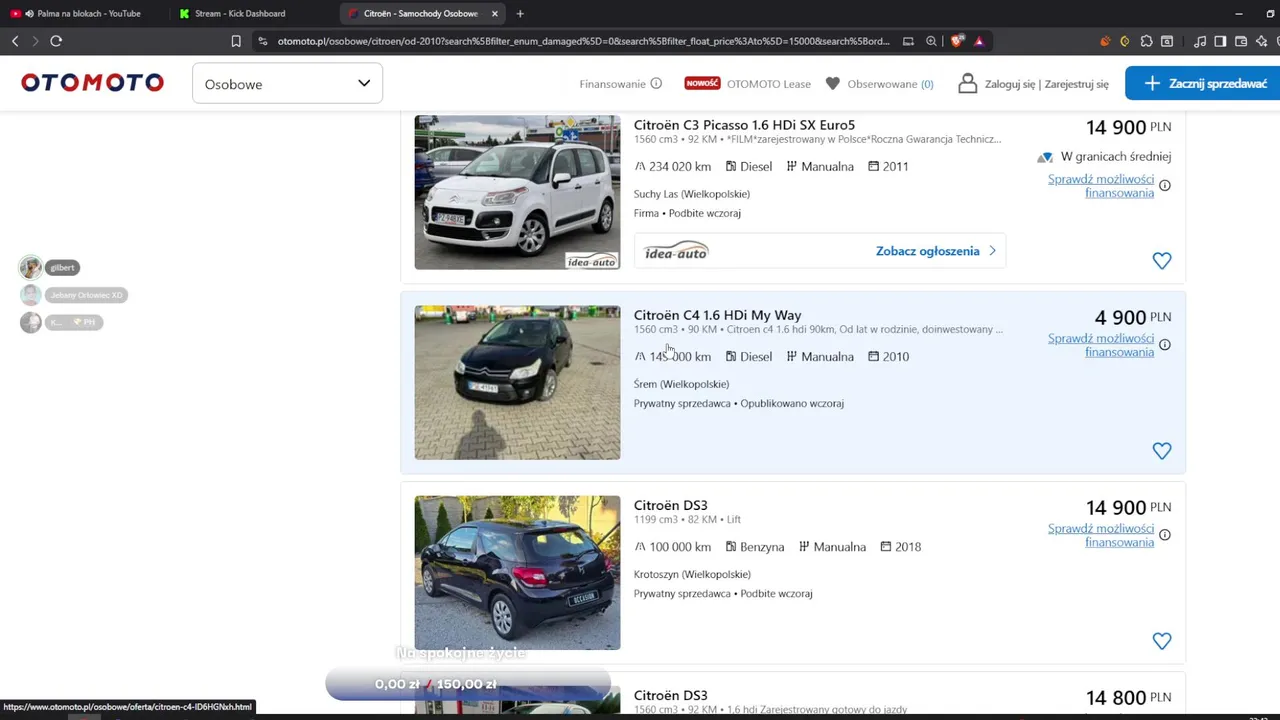The height and width of the screenshot is (720, 1280).
Task: Click the zoom magnifier icon in address bar
Action: click(931, 41)
